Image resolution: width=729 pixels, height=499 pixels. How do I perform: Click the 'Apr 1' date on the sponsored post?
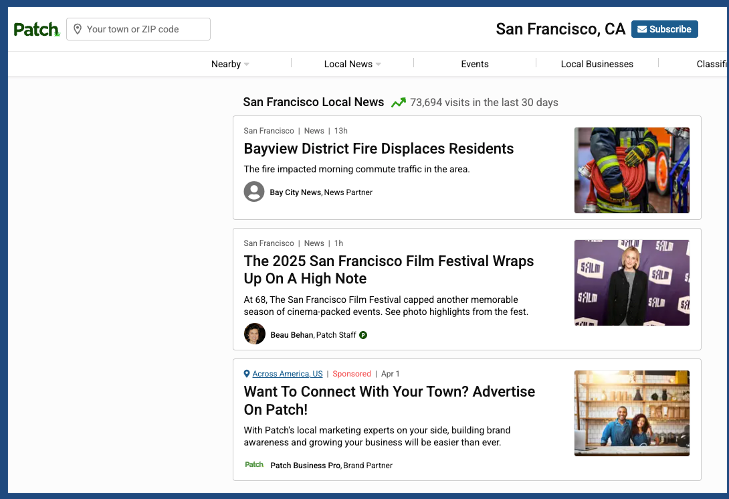click(x=390, y=373)
